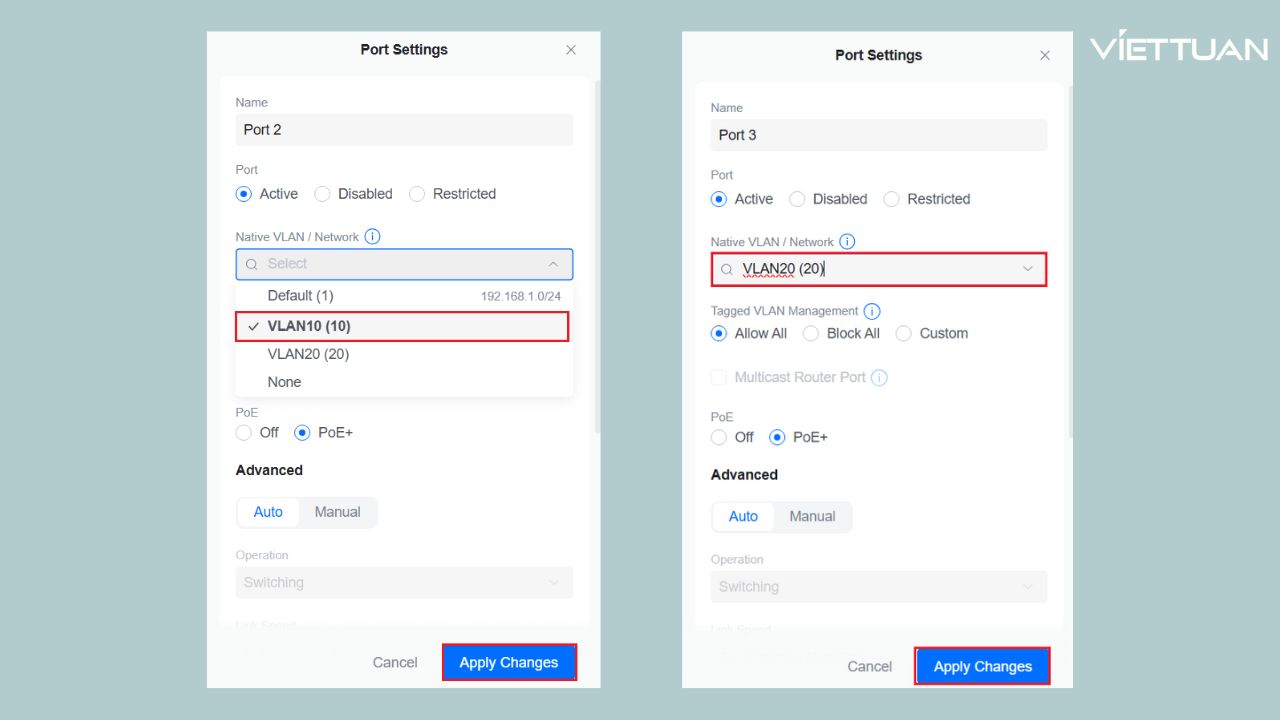Click info icon beside Native VLAN in Port 3
The height and width of the screenshot is (720, 1280).
click(847, 242)
